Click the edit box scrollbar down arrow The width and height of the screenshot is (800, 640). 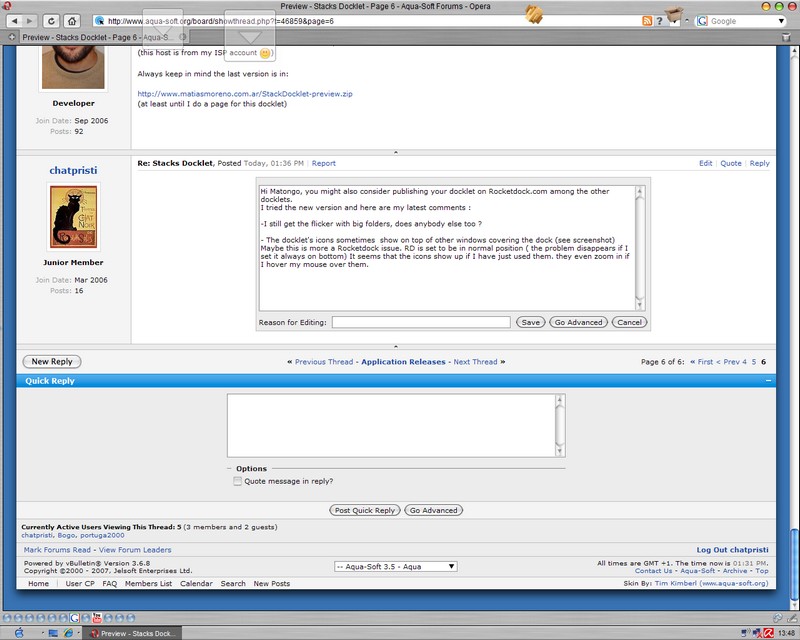pos(640,305)
